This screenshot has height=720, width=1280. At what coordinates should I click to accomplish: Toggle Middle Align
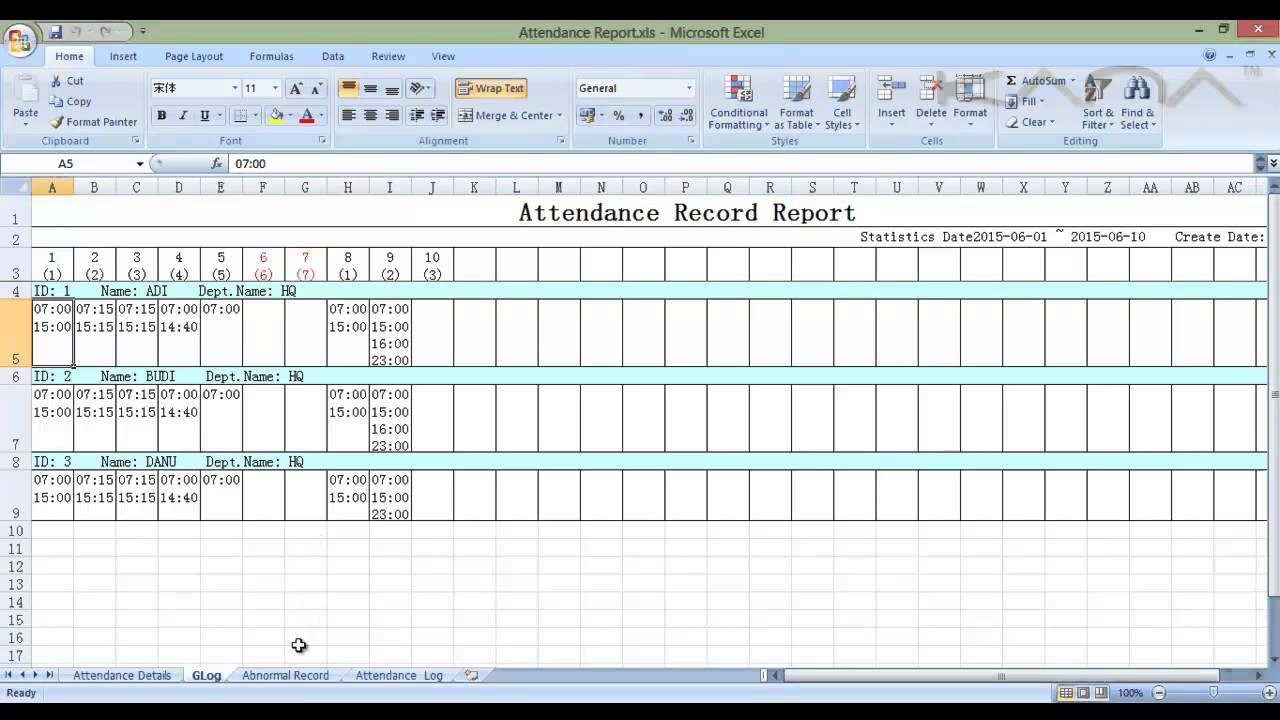[x=370, y=88]
